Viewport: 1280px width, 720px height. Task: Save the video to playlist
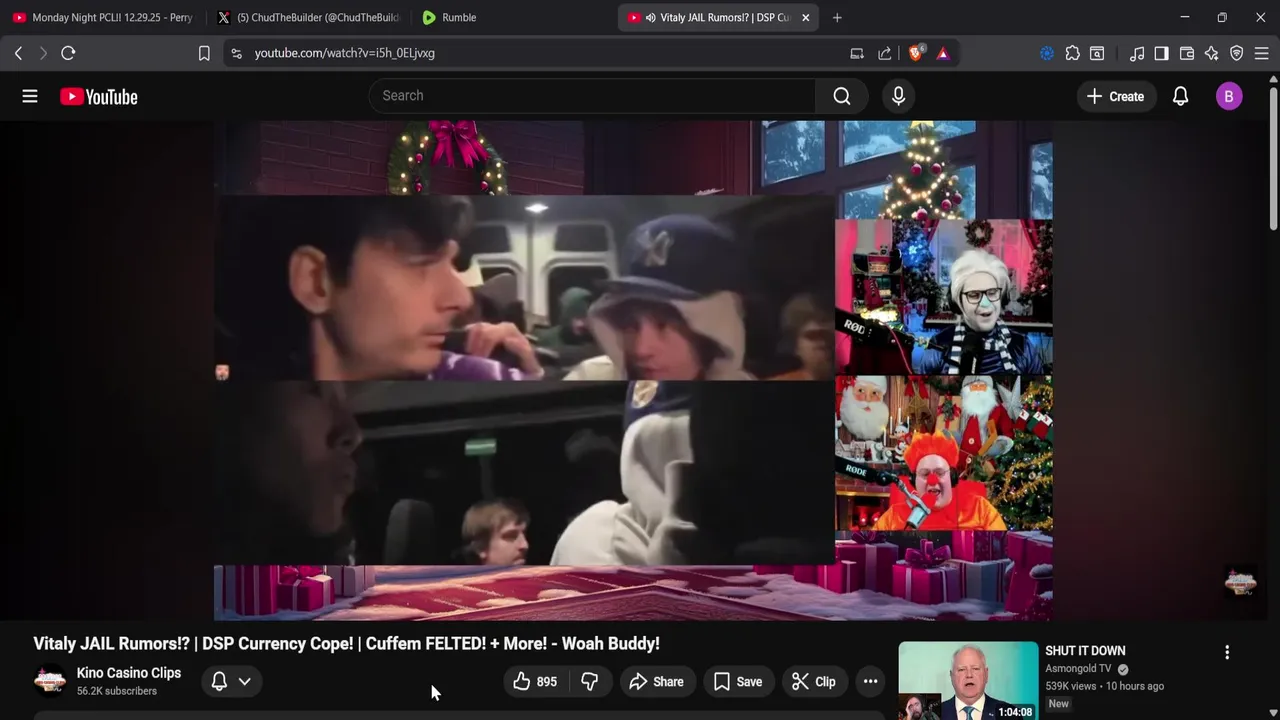pos(737,682)
